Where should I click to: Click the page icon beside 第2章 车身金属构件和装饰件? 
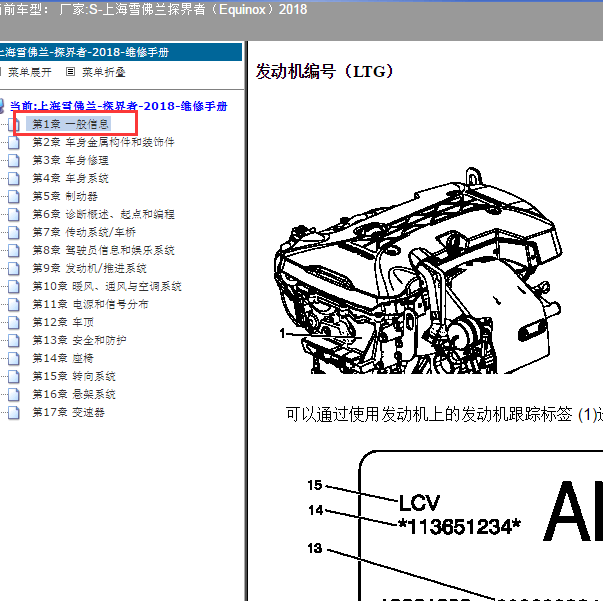(x=14, y=142)
